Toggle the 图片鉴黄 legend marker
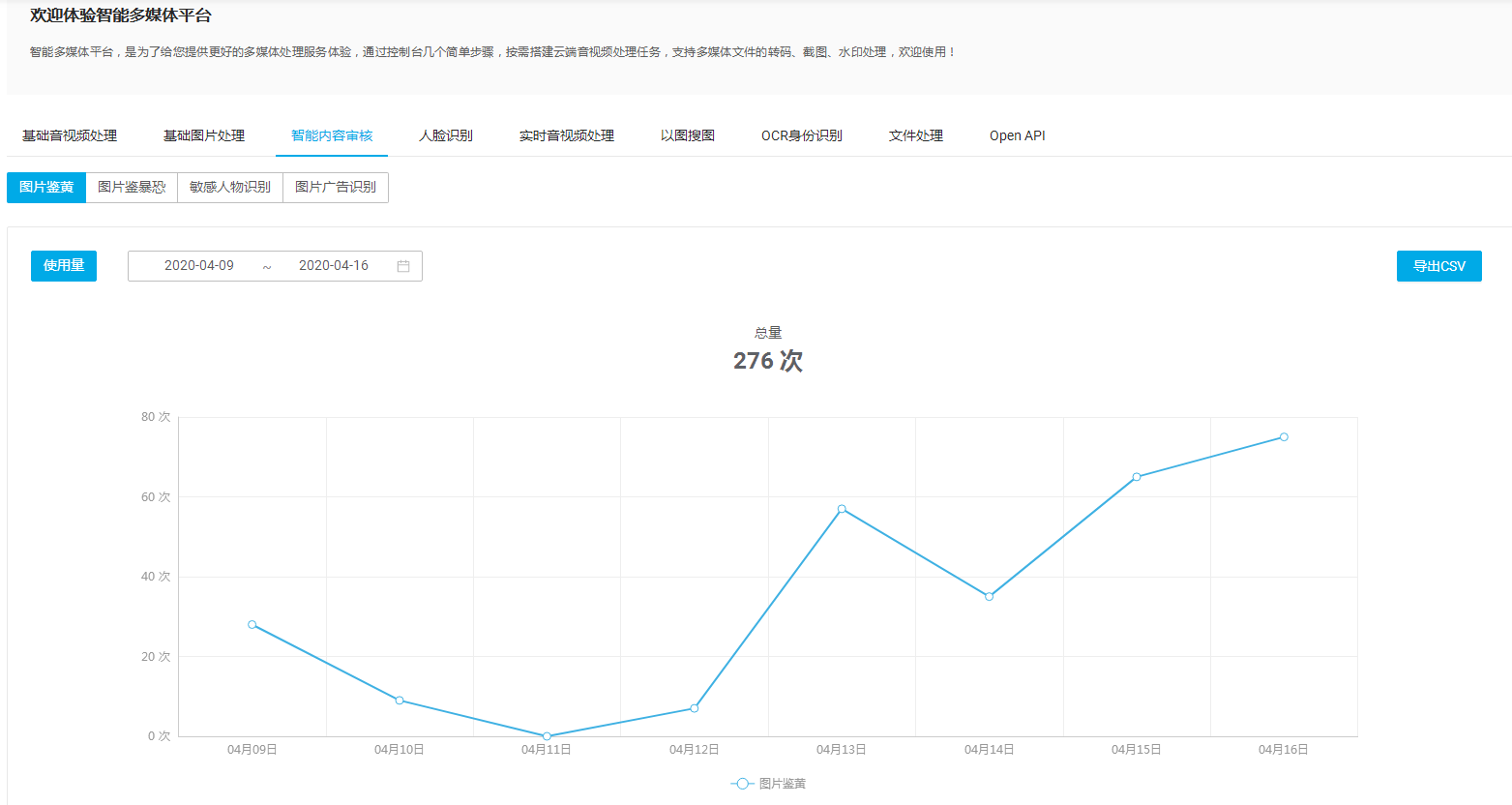Image resolution: width=1512 pixels, height=805 pixels. coord(742,784)
